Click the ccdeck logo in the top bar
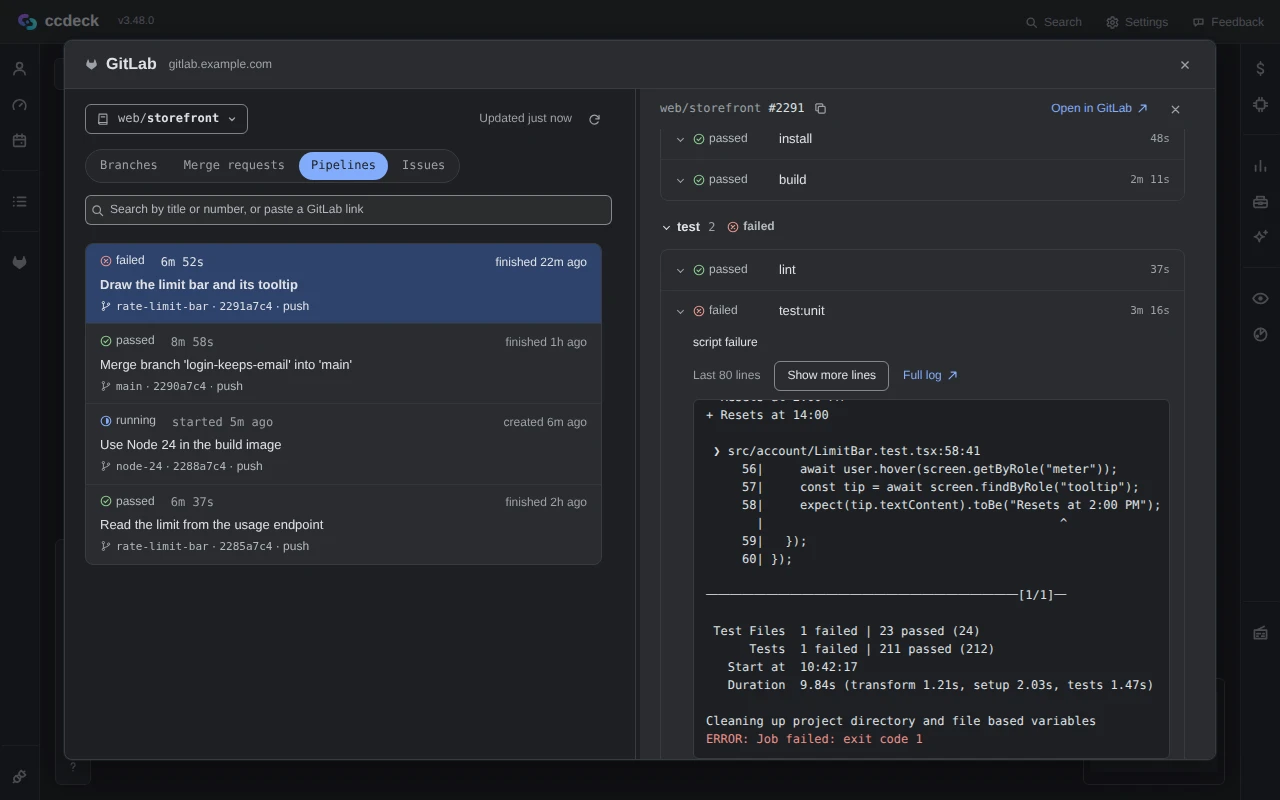 (58, 21)
